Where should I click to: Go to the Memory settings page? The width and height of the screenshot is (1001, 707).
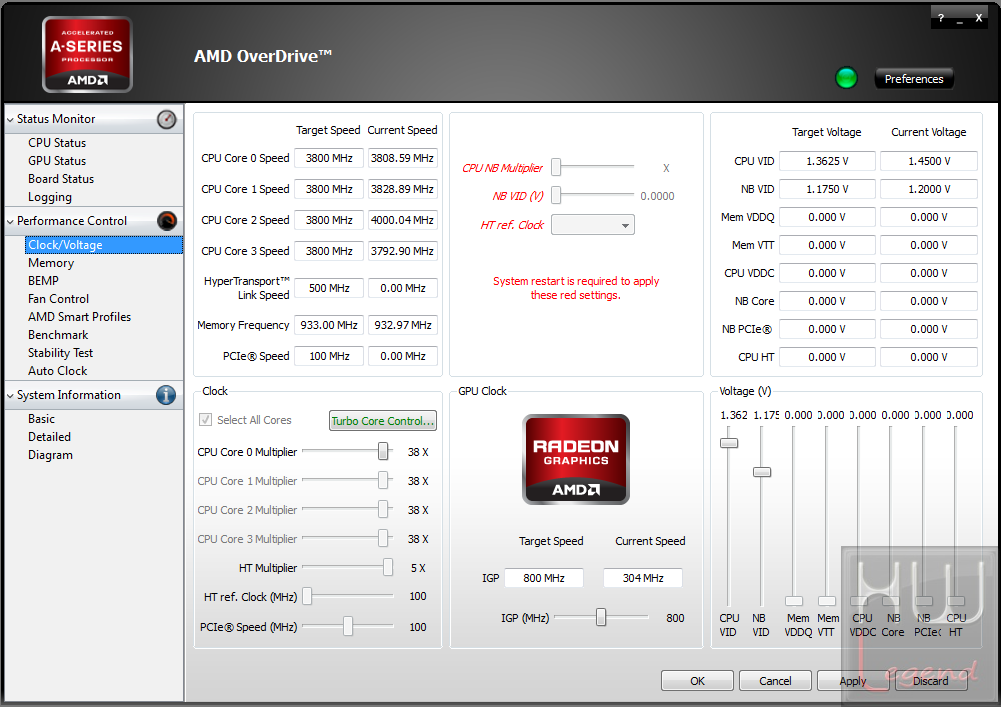(x=51, y=263)
